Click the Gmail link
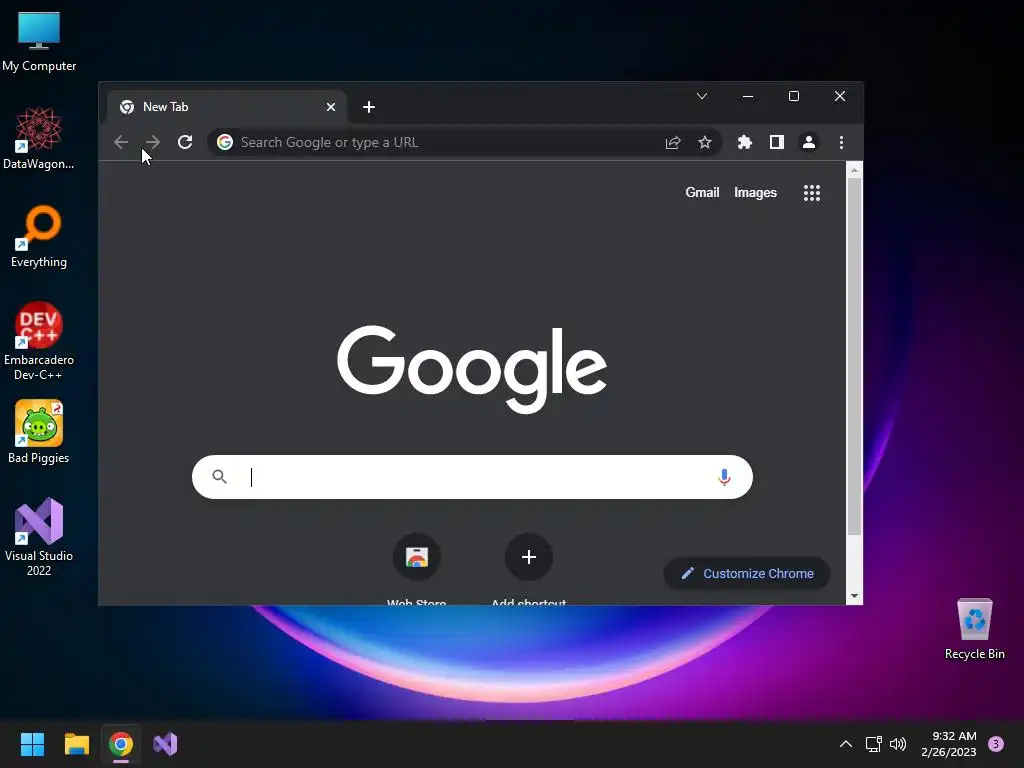Image resolution: width=1024 pixels, height=768 pixels. click(702, 193)
